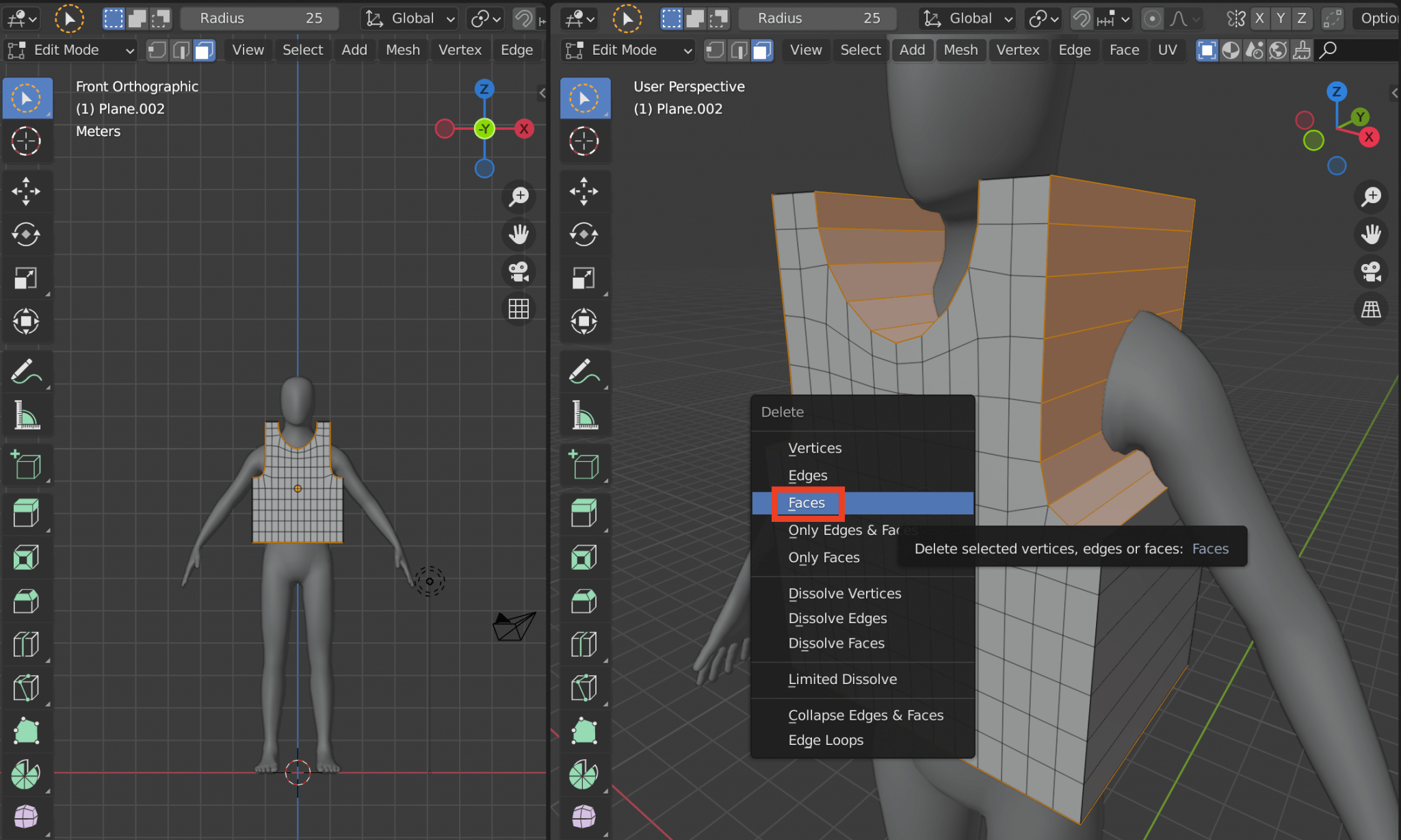Select the Scale tool
Image resolution: width=1401 pixels, height=840 pixels.
(27, 277)
